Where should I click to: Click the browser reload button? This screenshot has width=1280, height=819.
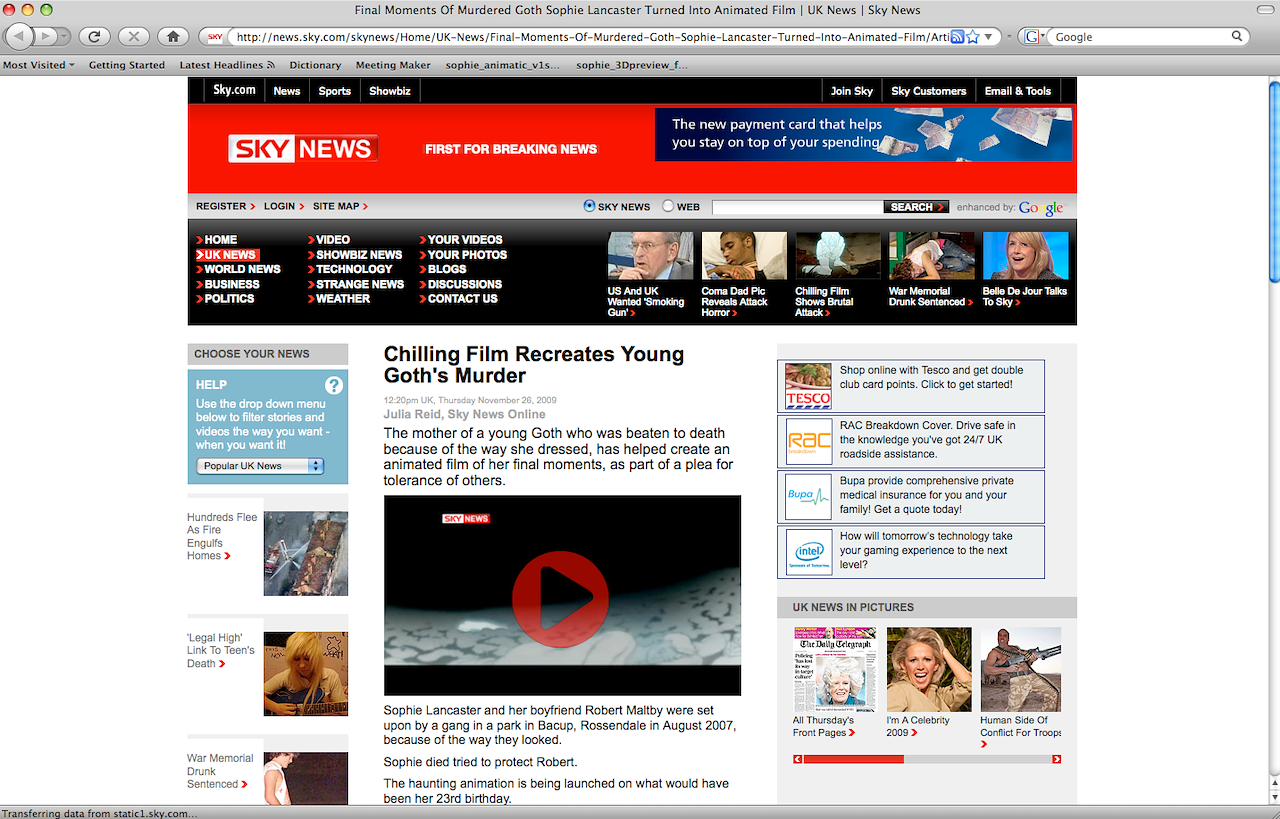pos(94,36)
